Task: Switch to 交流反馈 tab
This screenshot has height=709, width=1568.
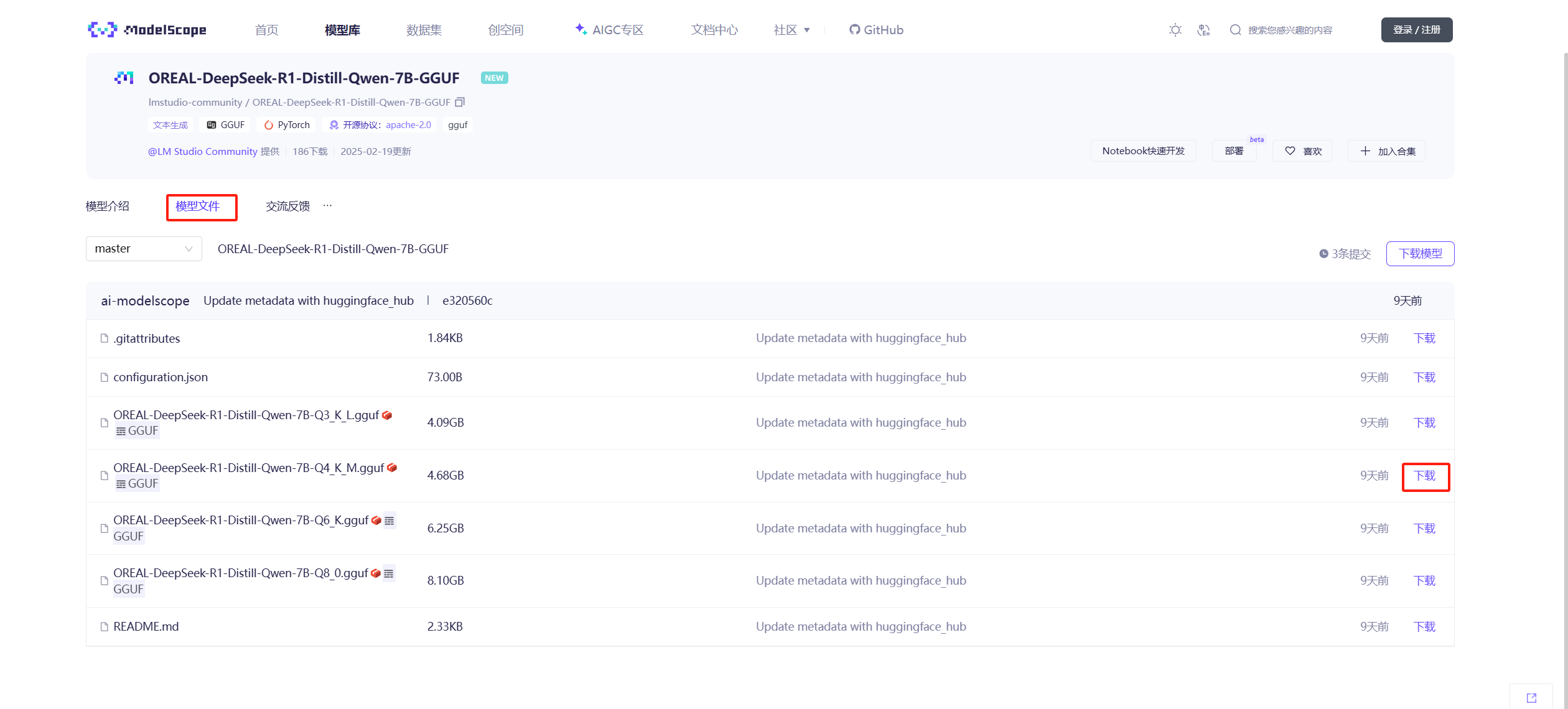Action: [x=288, y=206]
